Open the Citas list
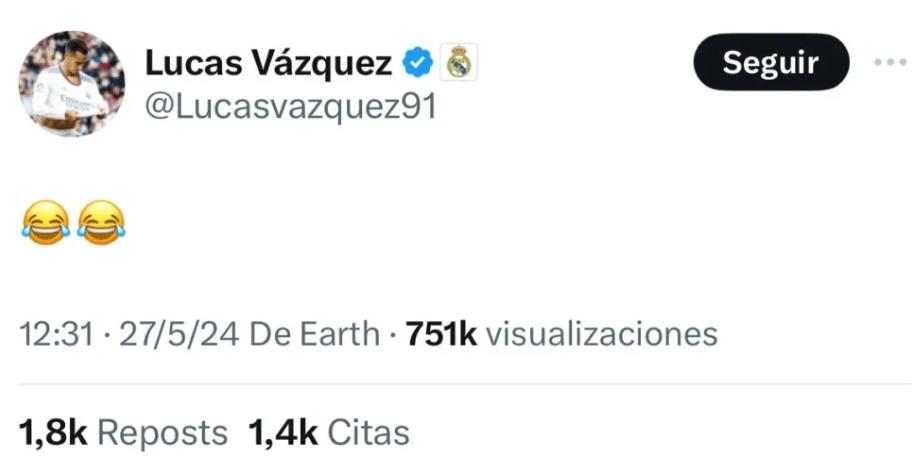The height and width of the screenshot is (460, 917). tap(368, 434)
